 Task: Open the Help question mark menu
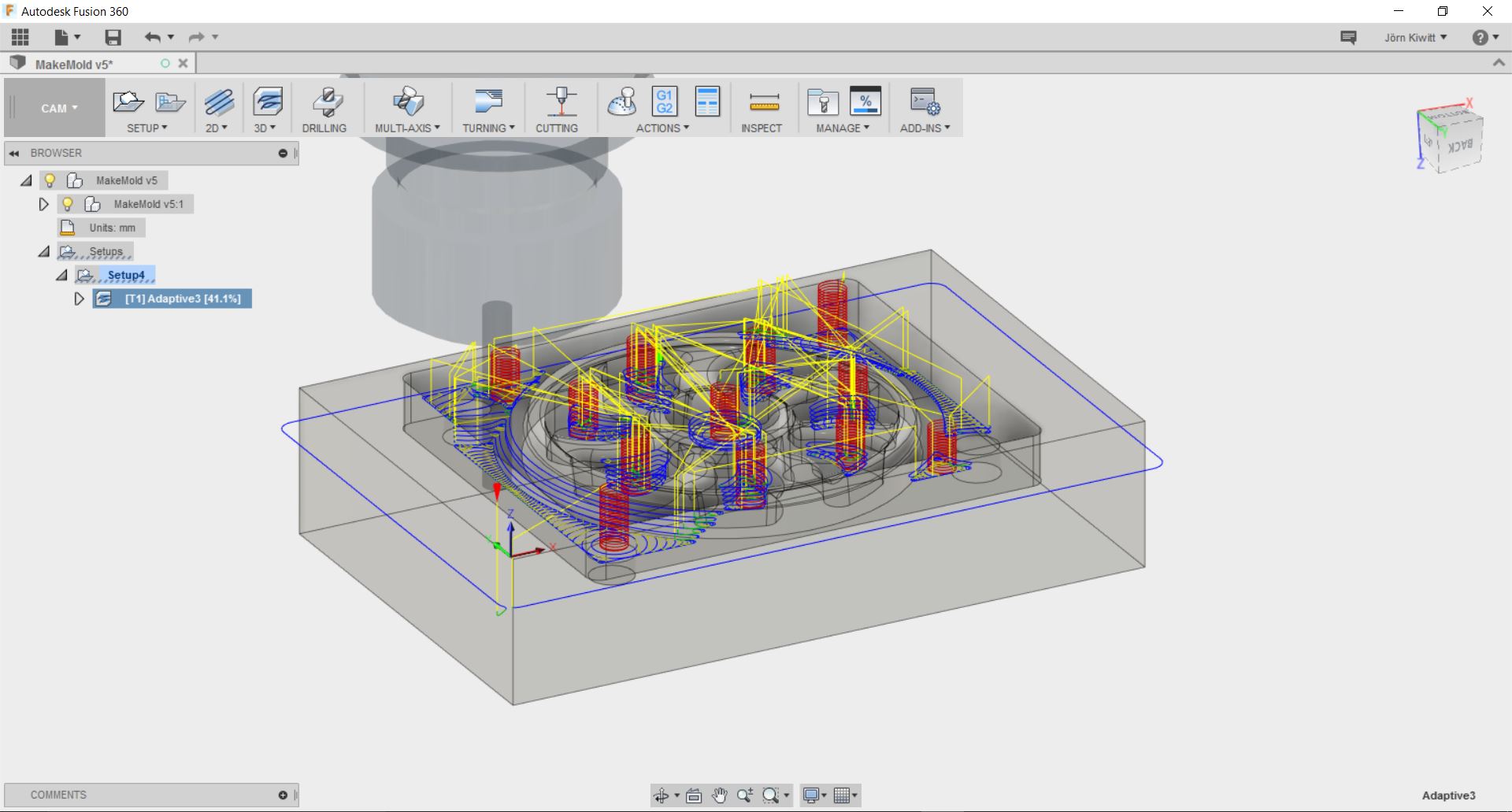click(1485, 37)
